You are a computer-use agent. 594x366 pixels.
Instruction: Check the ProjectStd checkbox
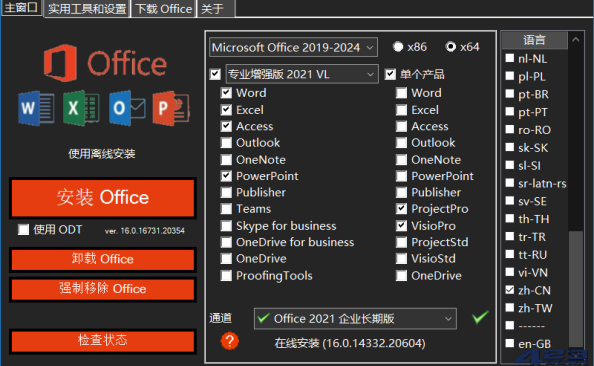tap(401, 242)
